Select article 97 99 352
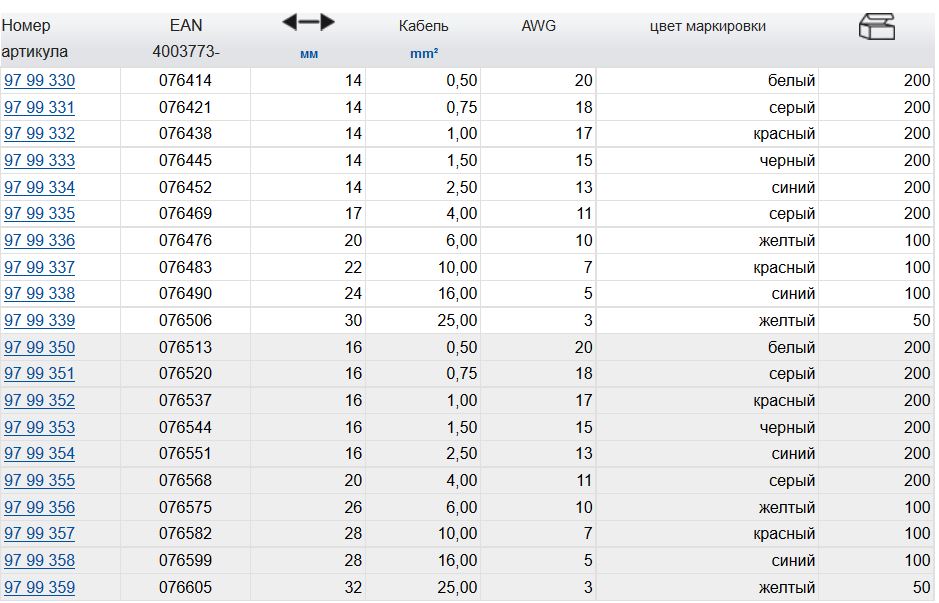Viewport: 939px width, 603px height. coord(39,401)
